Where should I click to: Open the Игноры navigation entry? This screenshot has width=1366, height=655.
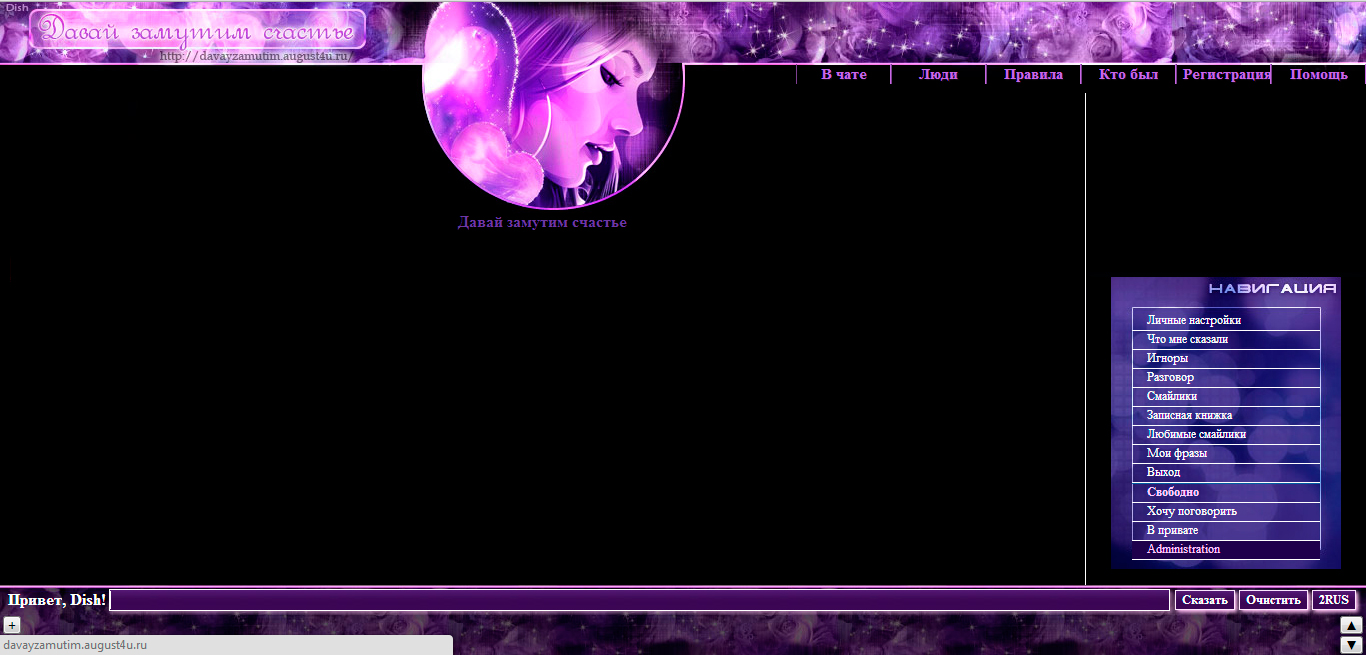(x=1226, y=358)
